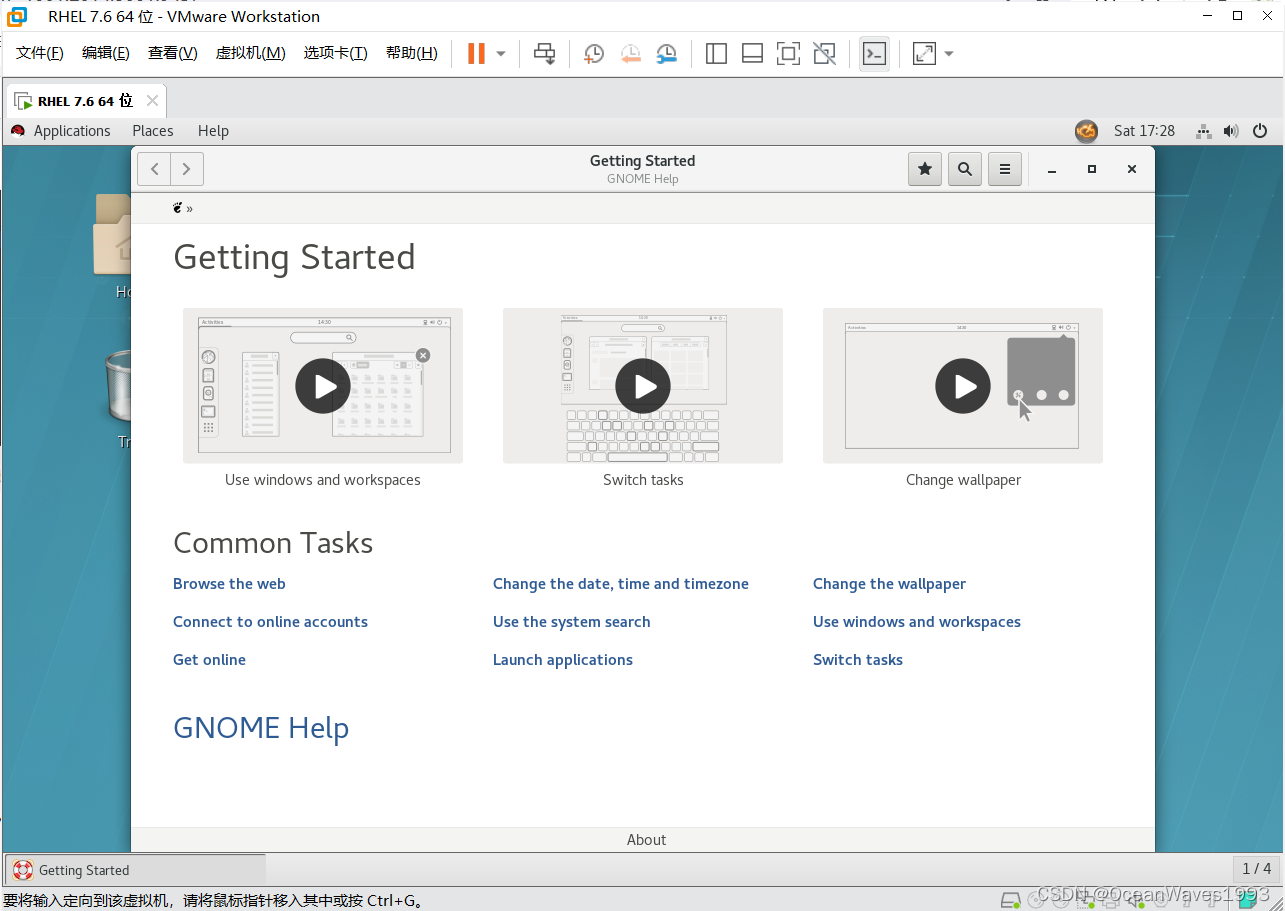The height and width of the screenshot is (911, 1285).
Task: Open the 虚拟机(M) menu
Action: [x=251, y=53]
